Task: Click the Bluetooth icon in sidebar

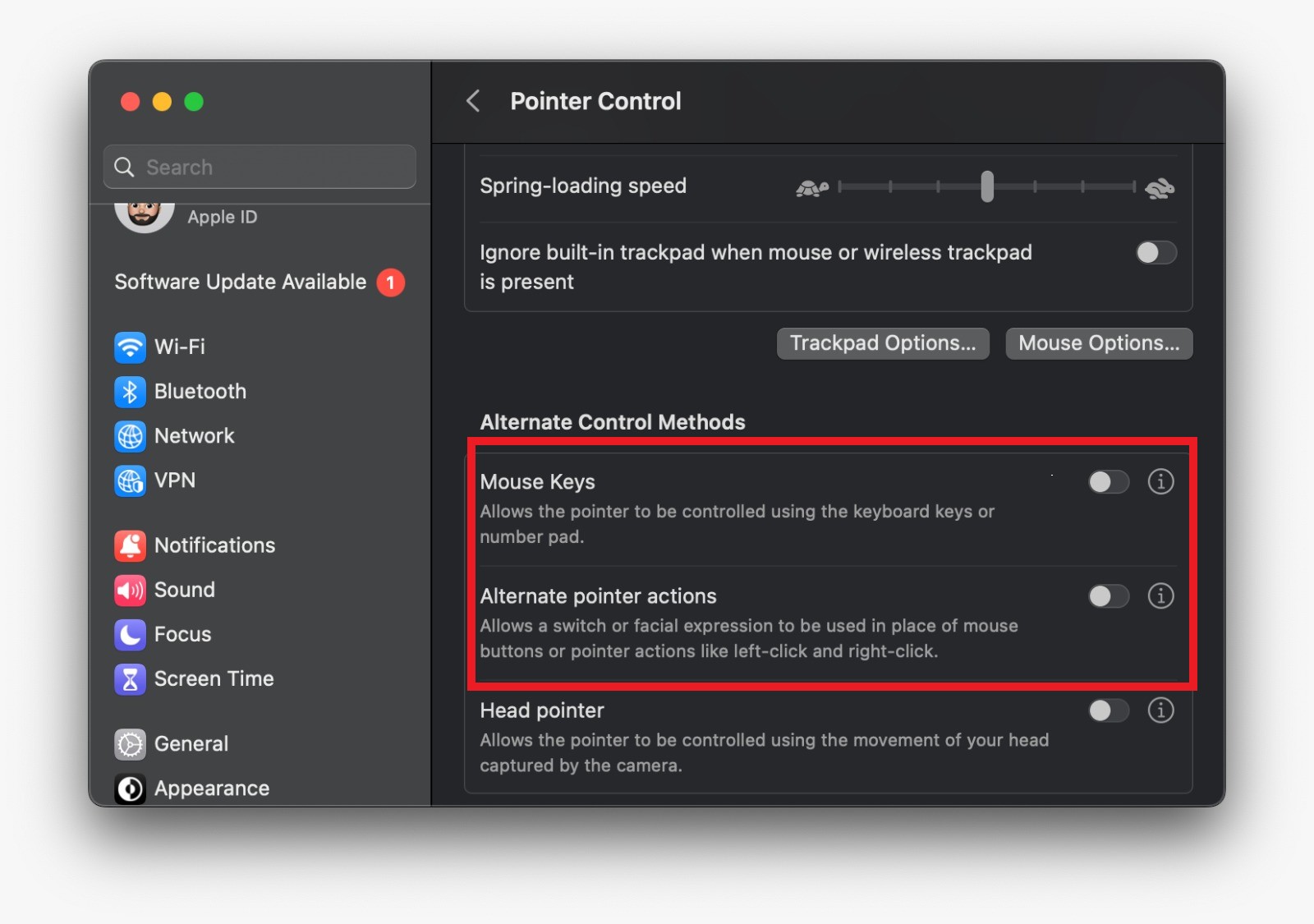Action: [130, 392]
